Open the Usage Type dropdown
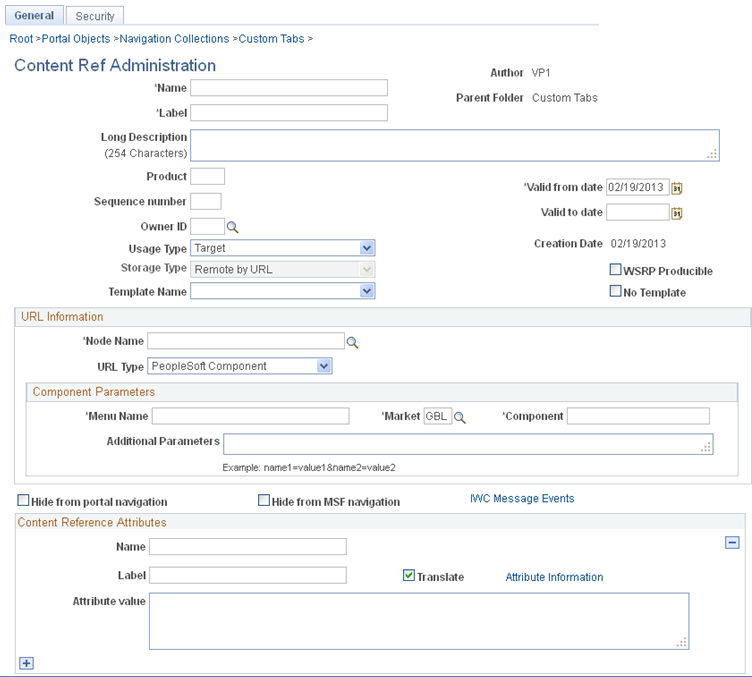Screen dimensions: 752x677 tap(282, 248)
